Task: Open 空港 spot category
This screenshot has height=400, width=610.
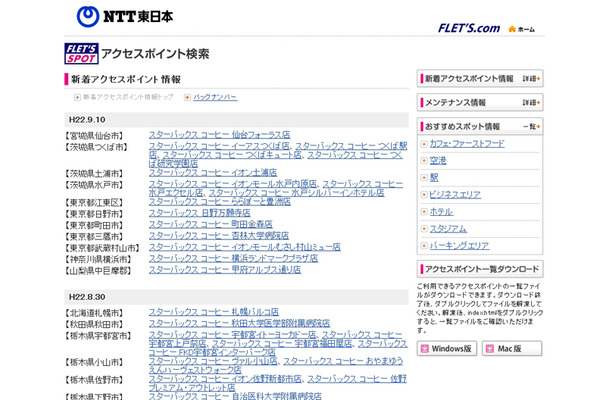Action: [438, 161]
